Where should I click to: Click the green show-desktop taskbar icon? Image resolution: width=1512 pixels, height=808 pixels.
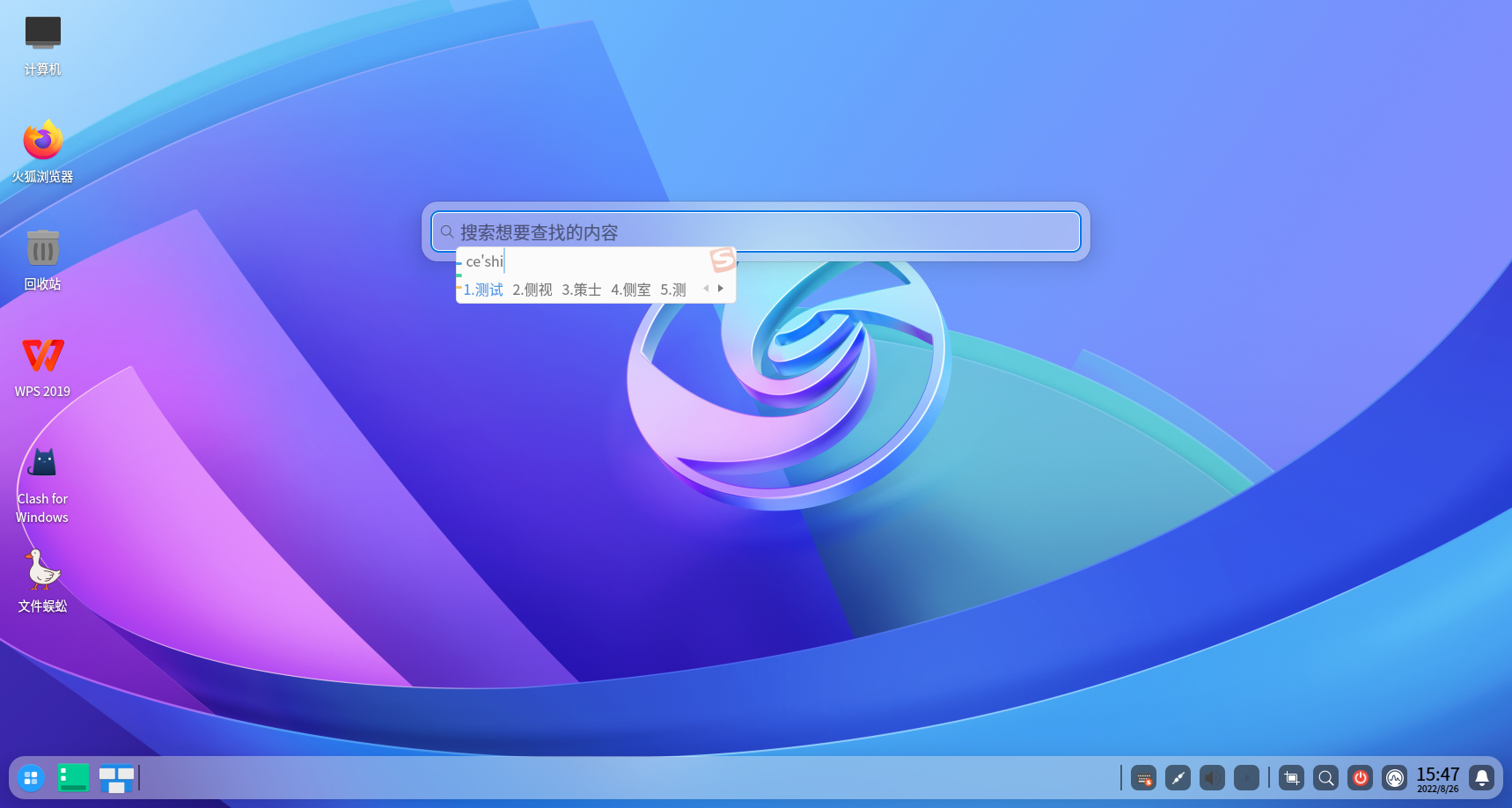(73, 778)
